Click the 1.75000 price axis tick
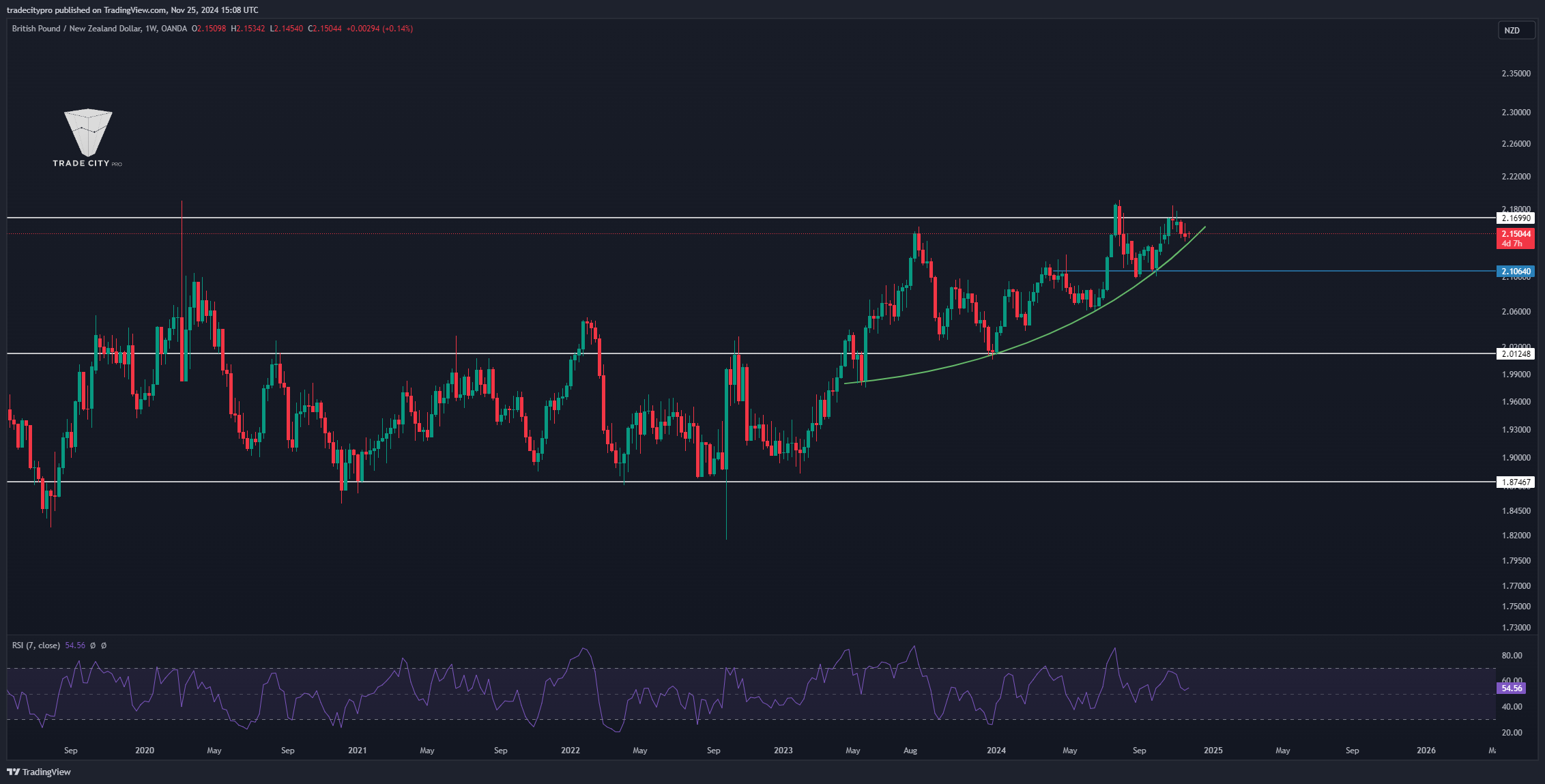Image resolution: width=1545 pixels, height=784 pixels. click(x=1516, y=607)
